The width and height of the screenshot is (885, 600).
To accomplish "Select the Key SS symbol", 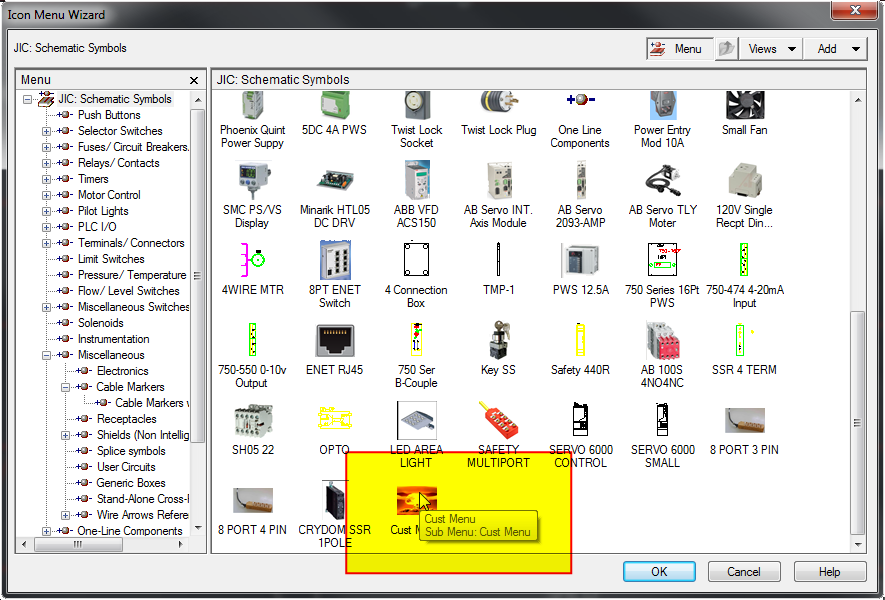I will pos(498,340).
